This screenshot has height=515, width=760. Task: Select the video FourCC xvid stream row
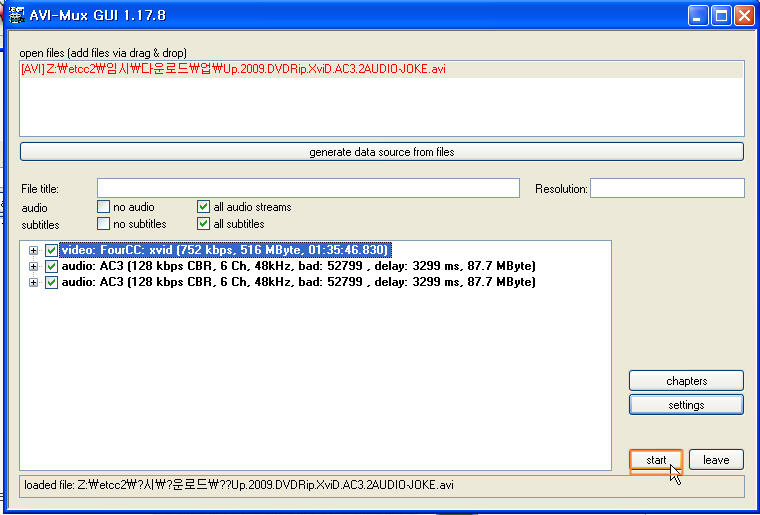[225, 250]
